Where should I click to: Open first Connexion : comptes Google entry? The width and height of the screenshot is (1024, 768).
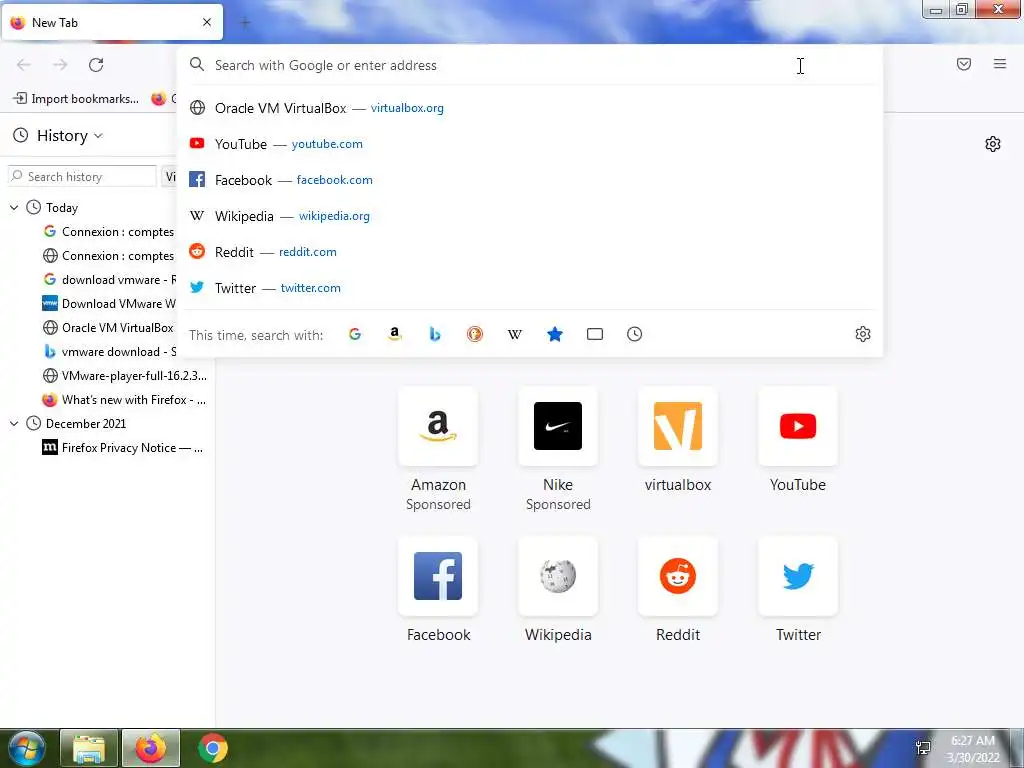tap(110, 232)
